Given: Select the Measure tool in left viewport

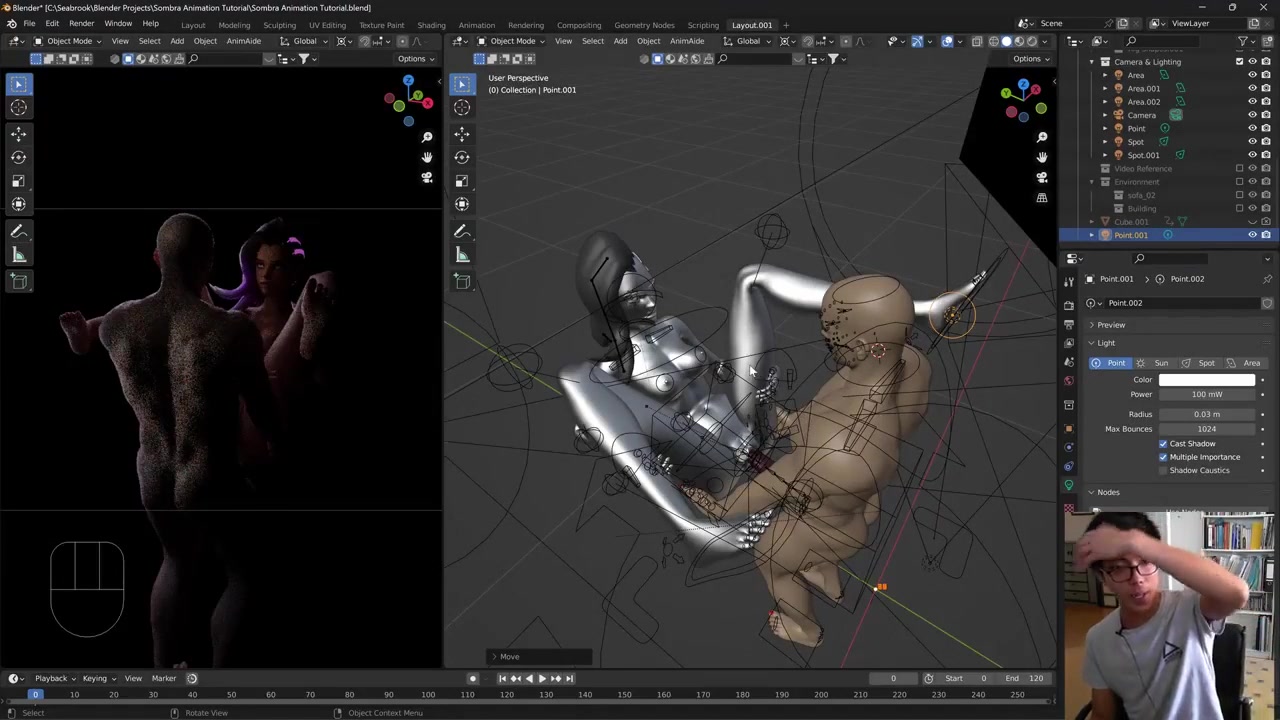Looking at the screenshot, I should (x=18, y=255).
